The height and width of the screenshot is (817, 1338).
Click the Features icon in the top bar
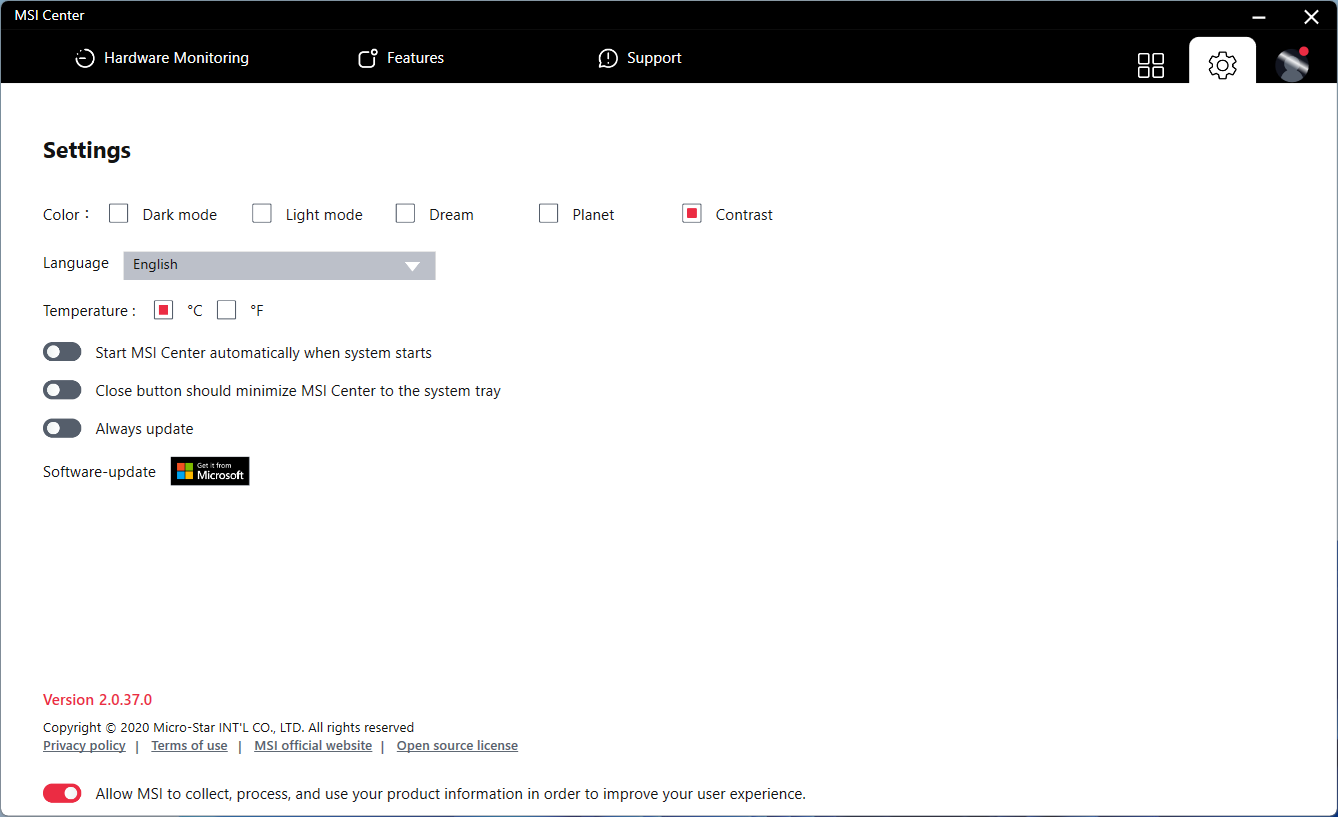(x=368, y=58)
